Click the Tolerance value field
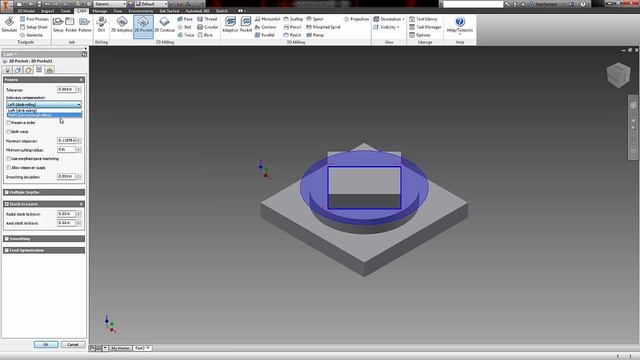The height and width of the screenshot is (360, 640). click(x=67, y=89)
